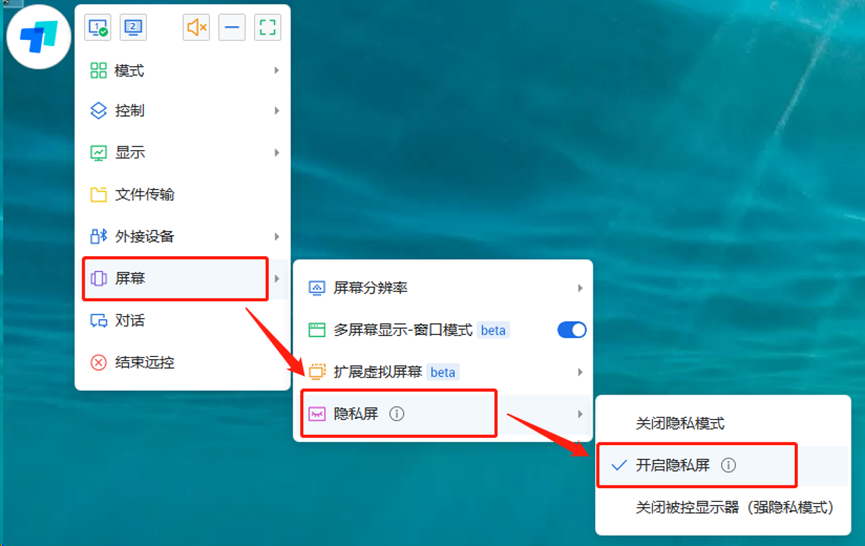Click the red 结束远控 X icon

click(98, 362)
